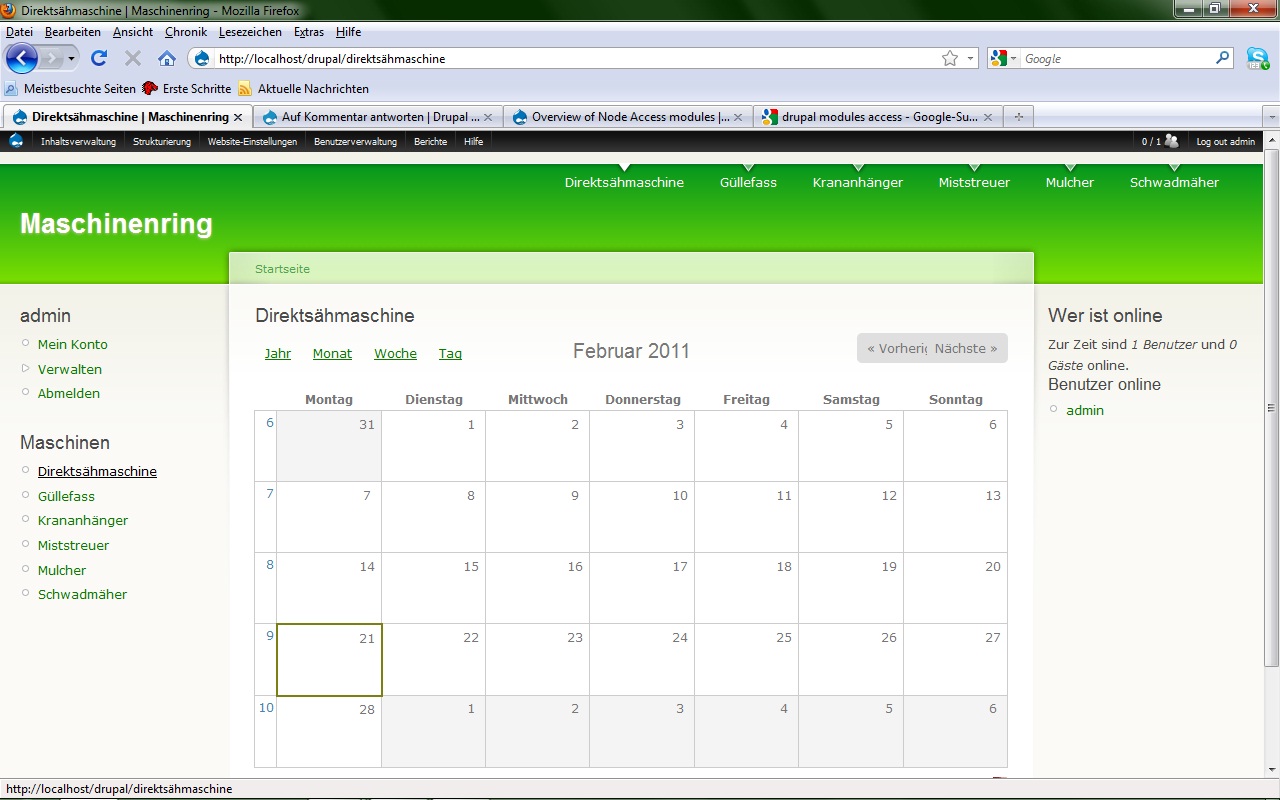Bookmark this page with the star icon
1280x800 pixels.
click(949, 58)
